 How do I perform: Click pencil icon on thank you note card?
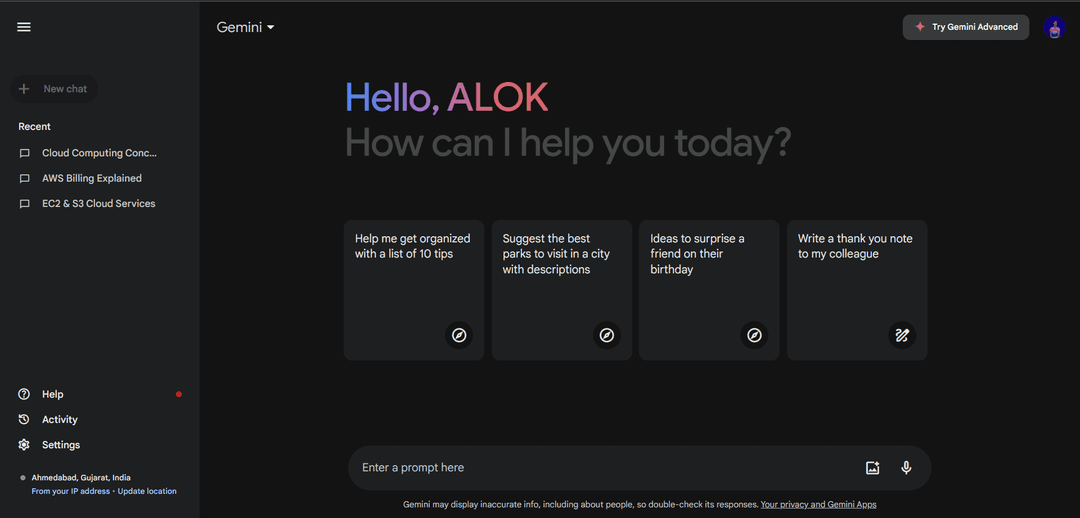(x=902, y=335)
